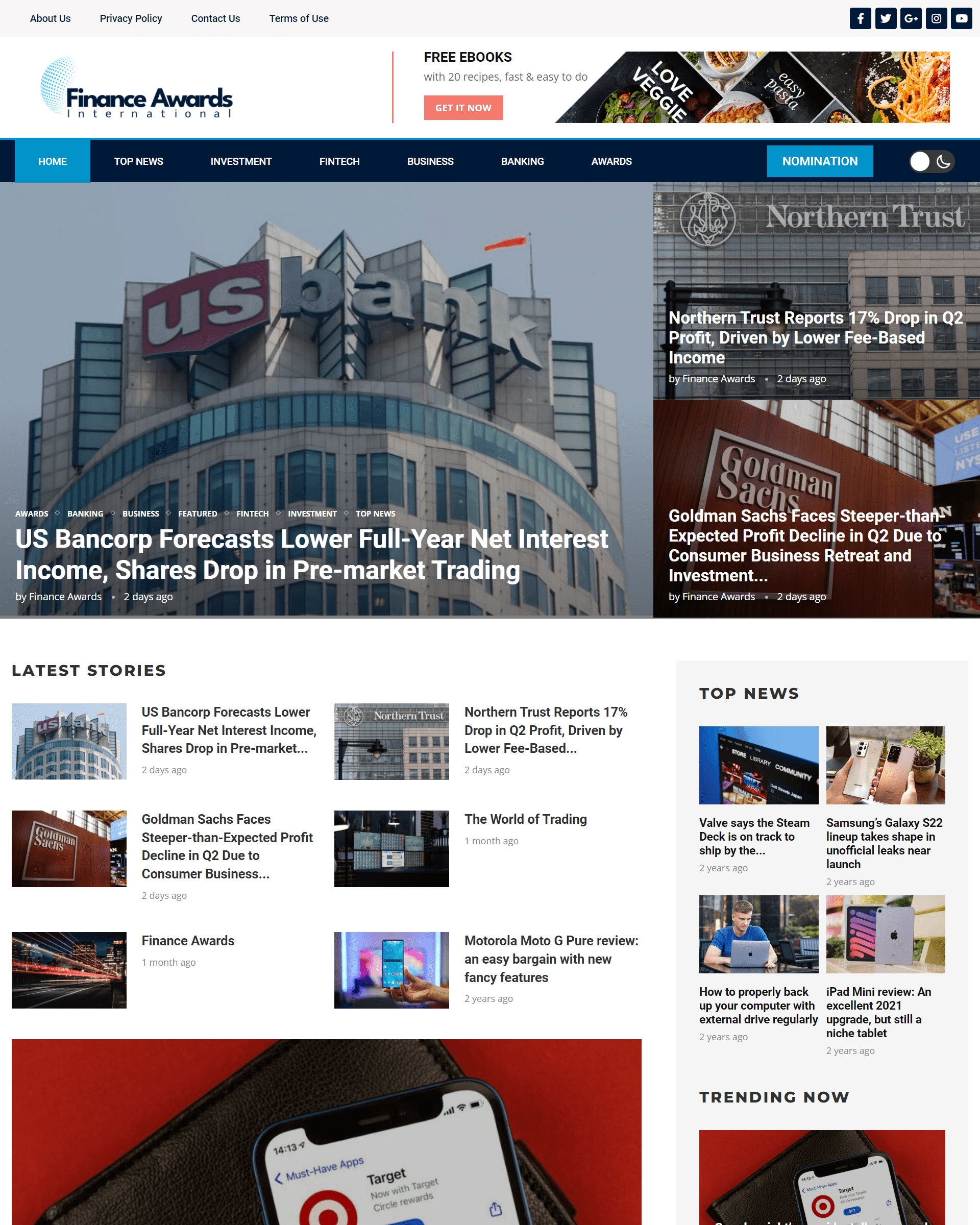Open the Business menu item

point(430,161)
